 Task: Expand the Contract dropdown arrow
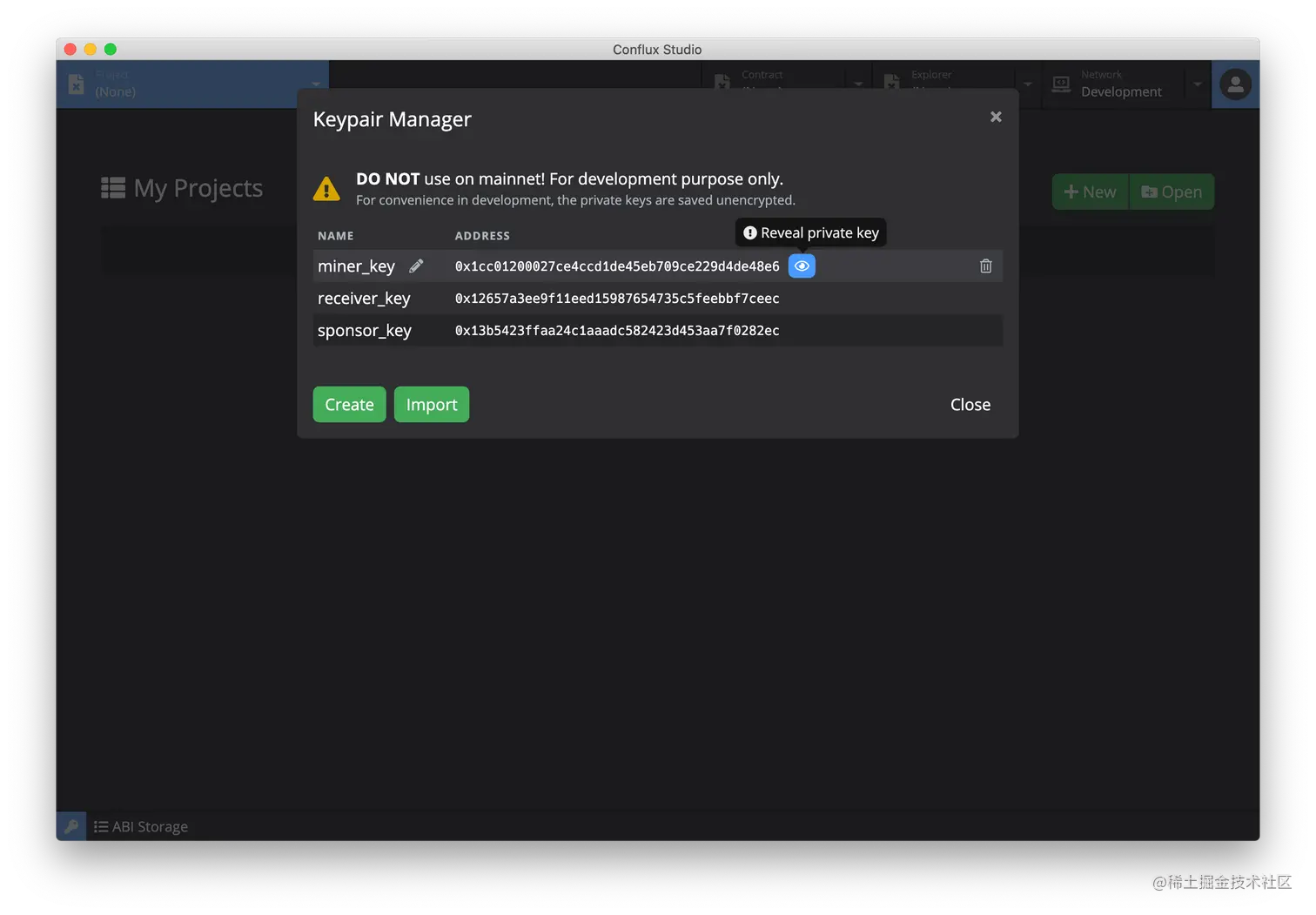[x=858, y=84]
